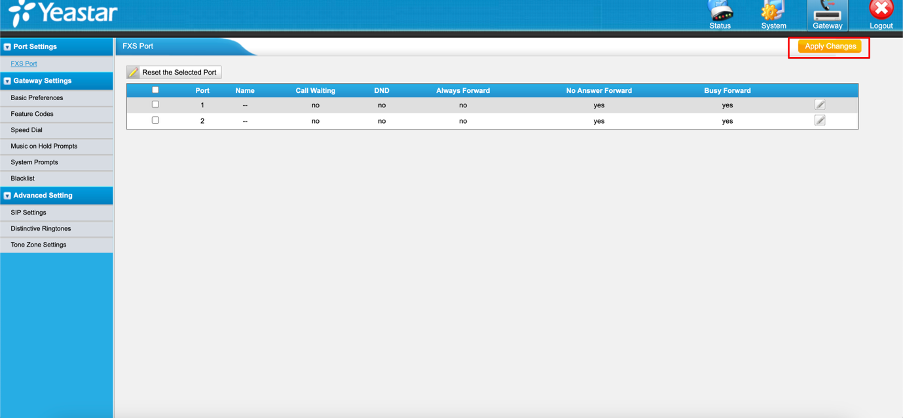
Task: Click DND no for port 2
Action: 382,121
